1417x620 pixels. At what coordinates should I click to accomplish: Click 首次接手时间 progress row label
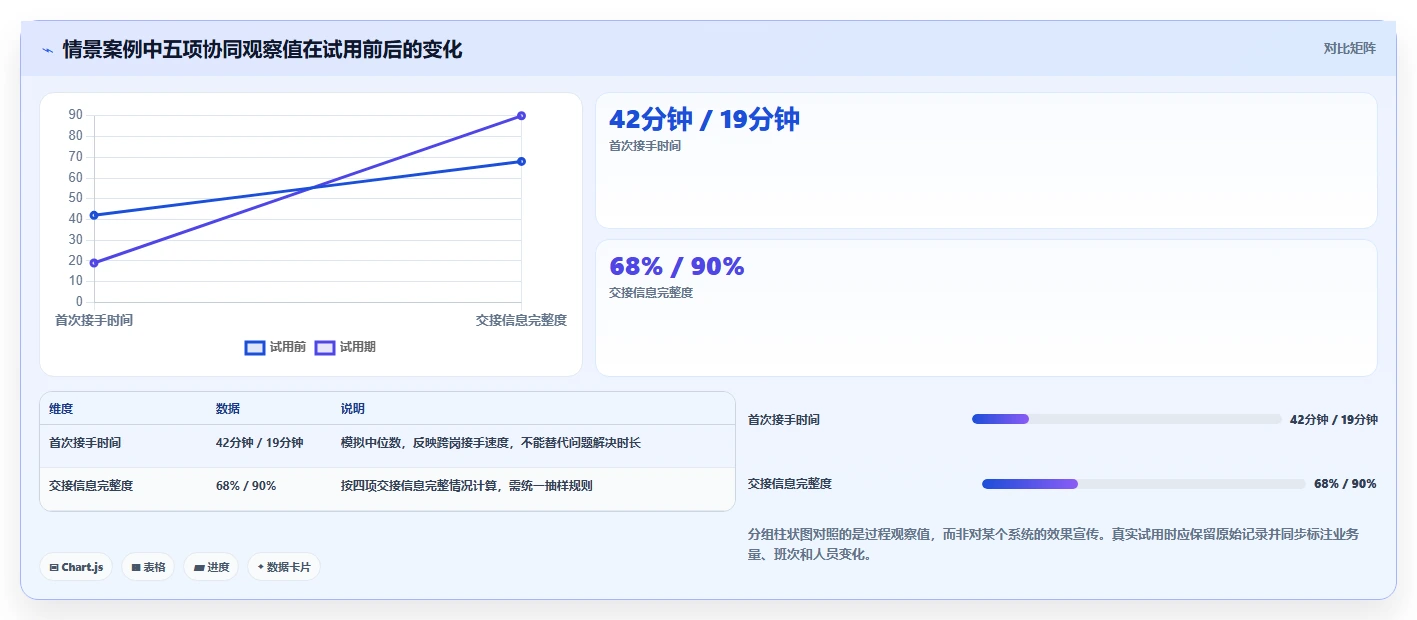click(x=784, y=420)
